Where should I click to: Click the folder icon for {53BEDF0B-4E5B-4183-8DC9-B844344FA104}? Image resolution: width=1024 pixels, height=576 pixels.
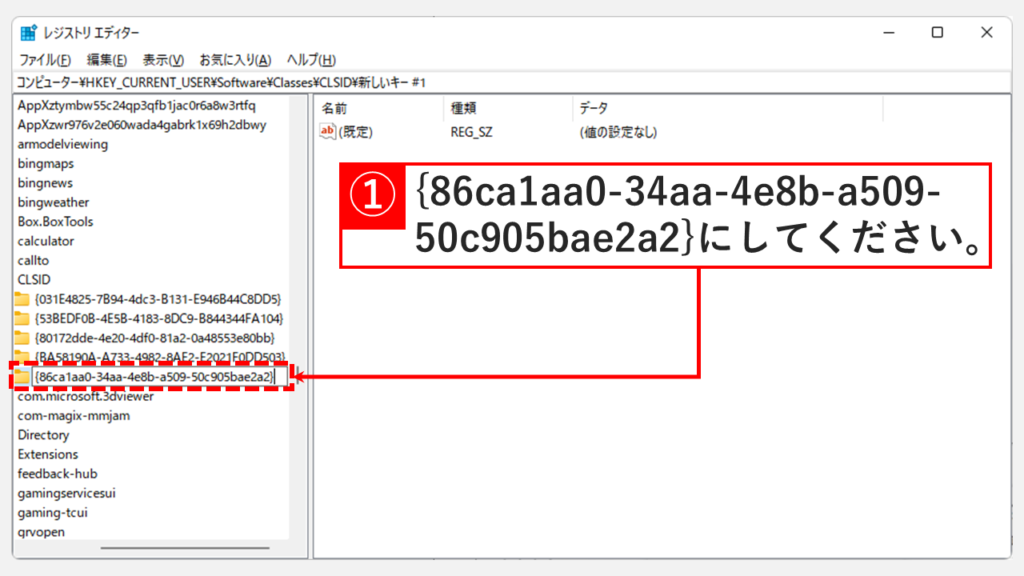click(22, 318)
